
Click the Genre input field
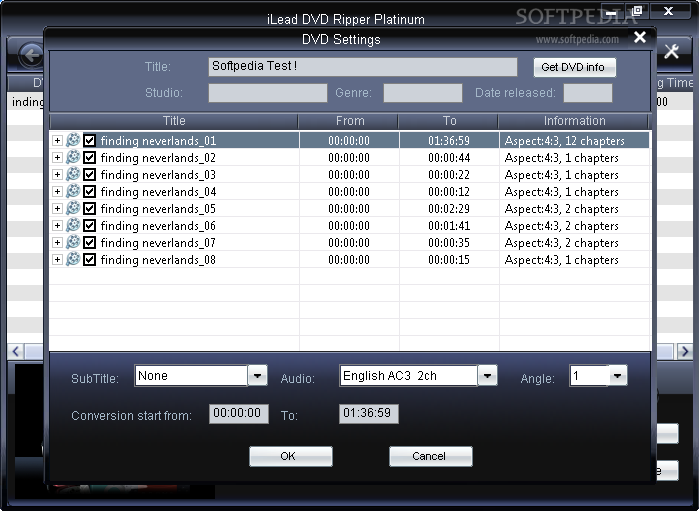(423, 93)
